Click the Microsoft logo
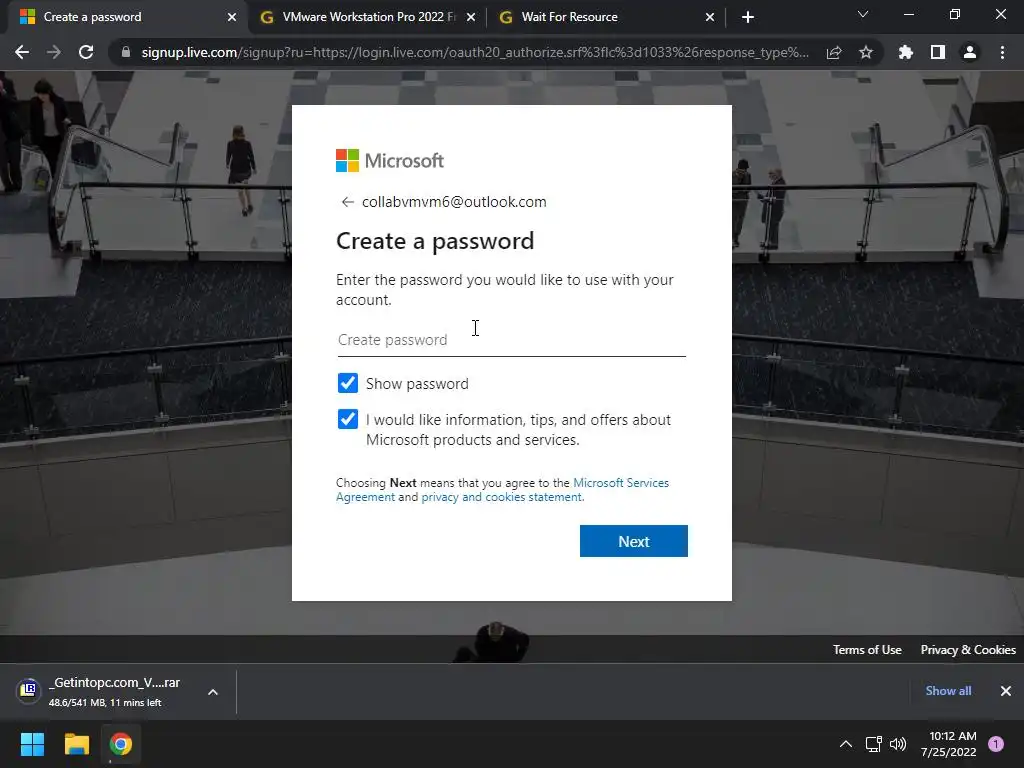Screen dimensions: 1024x768 [x=390, y=161]
